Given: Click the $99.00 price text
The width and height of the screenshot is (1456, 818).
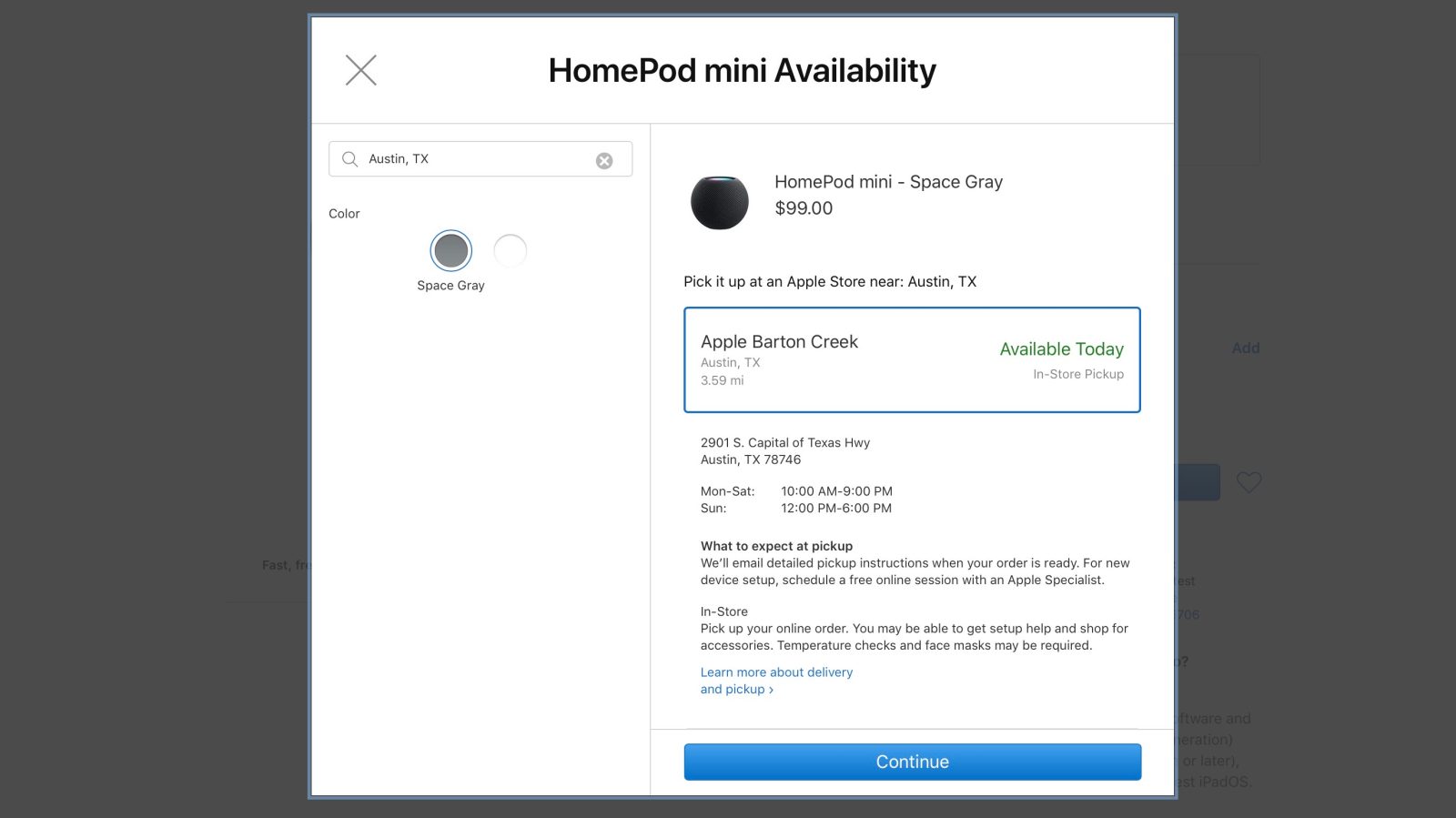Looking at the screenshot, I should (804, 208).
